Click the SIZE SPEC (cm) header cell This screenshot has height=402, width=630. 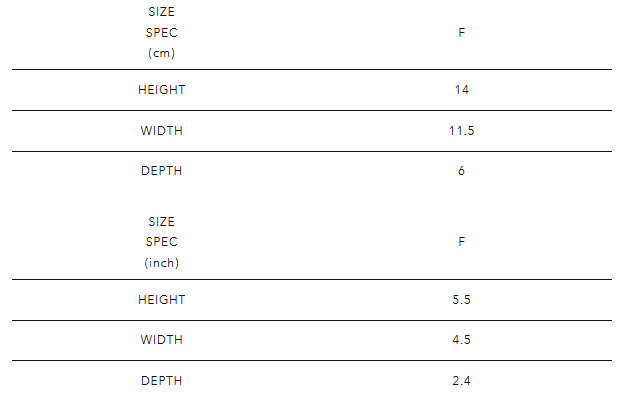coord(161,32)
